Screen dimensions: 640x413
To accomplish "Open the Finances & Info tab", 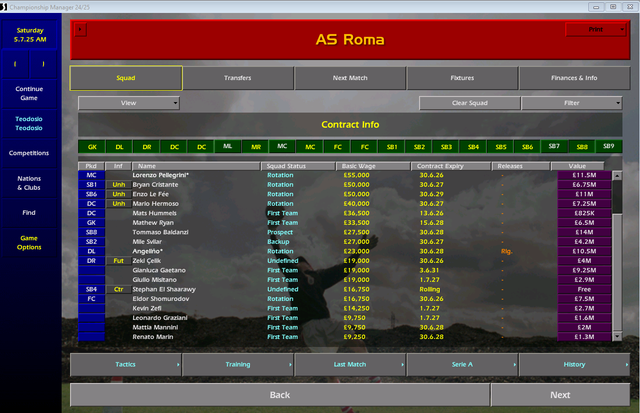I will [x=574, y=78].
